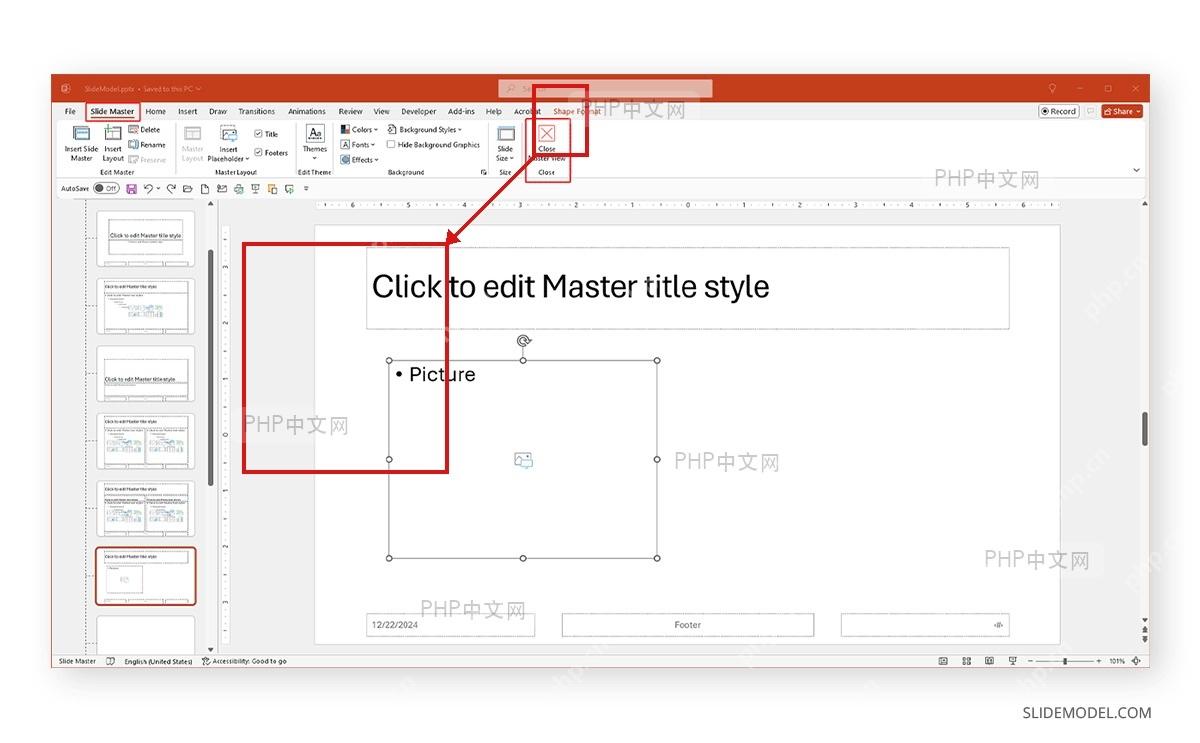Rename the selected layout
The width and height of the screenshot is (1200, 743).
(146, 144)
